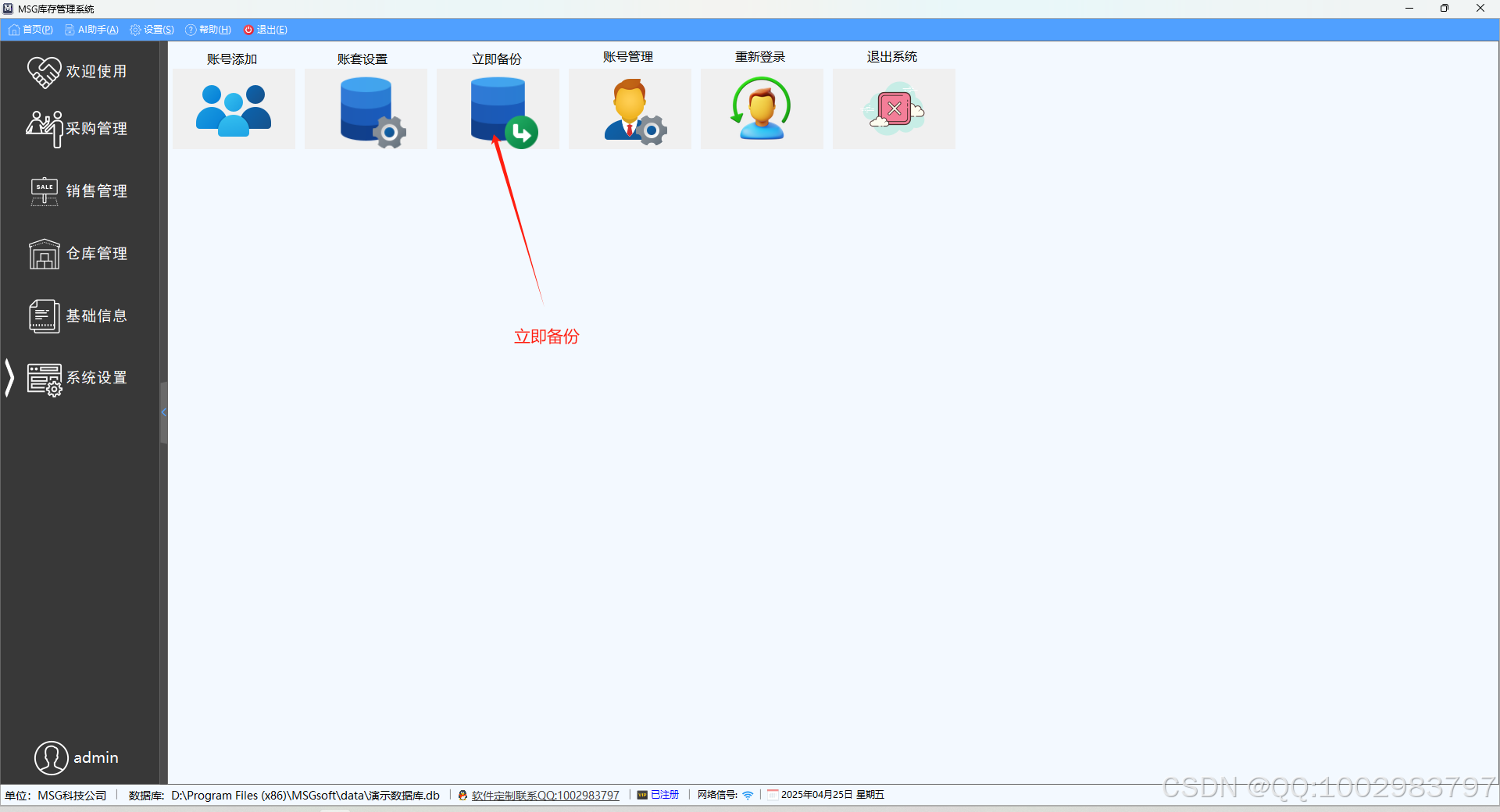
Task: Select 系统设置 system settings in sidebar
Action: [x=78, y=379]
